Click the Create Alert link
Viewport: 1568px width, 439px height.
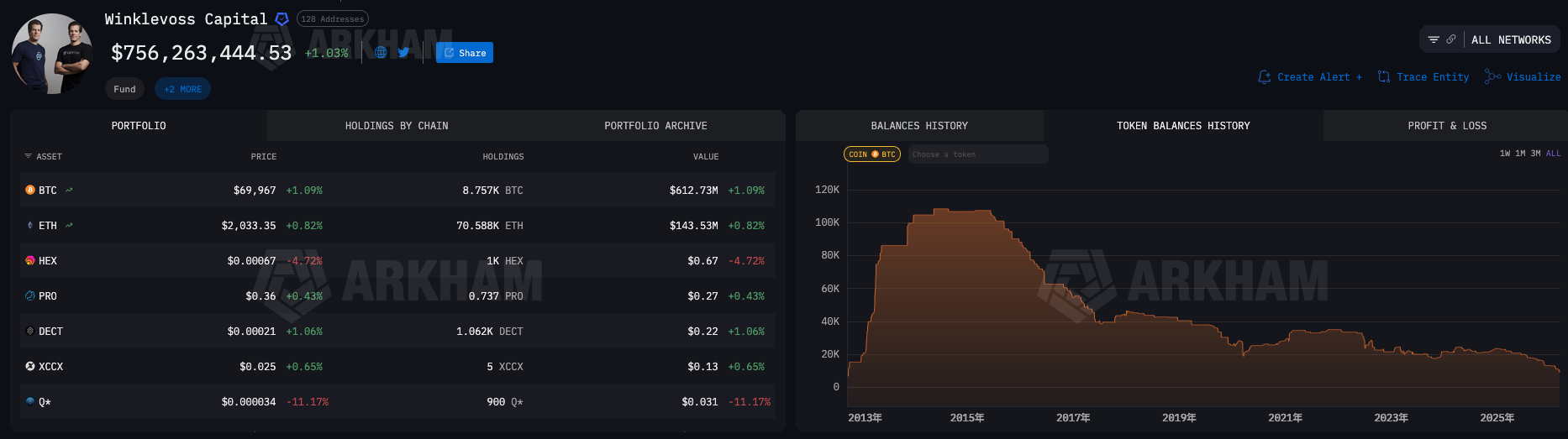[x=1310, y=76]
